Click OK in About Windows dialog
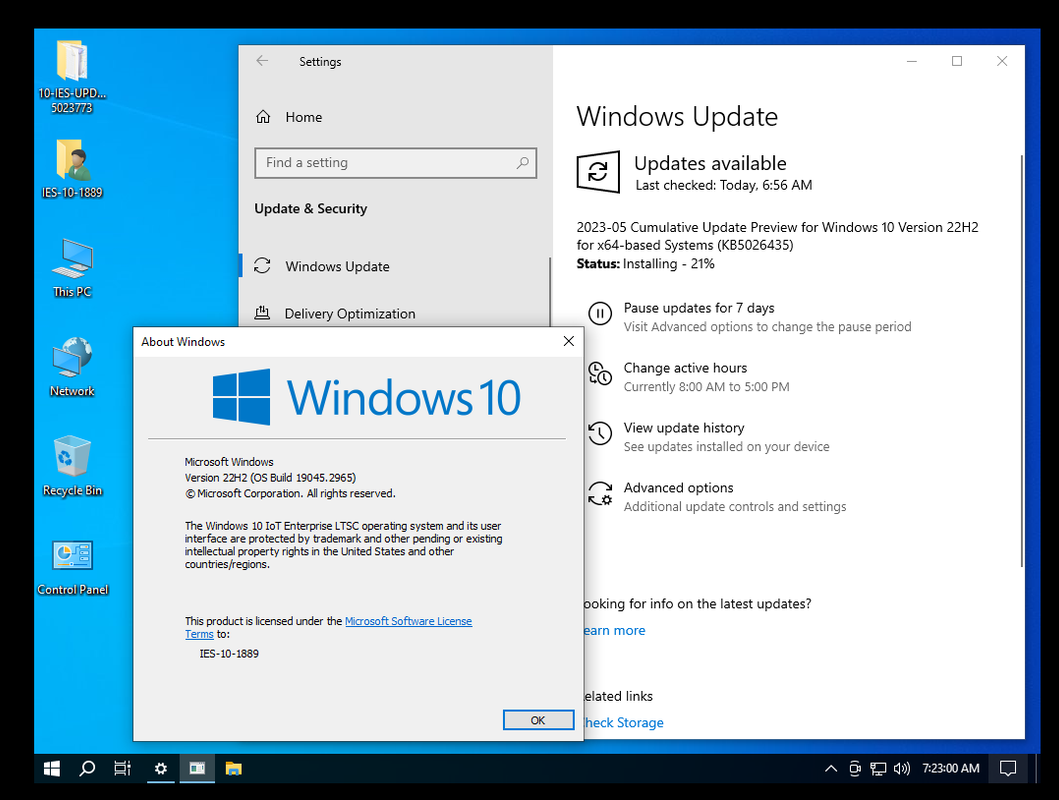The image size is (1059, 800). (538, 720)
